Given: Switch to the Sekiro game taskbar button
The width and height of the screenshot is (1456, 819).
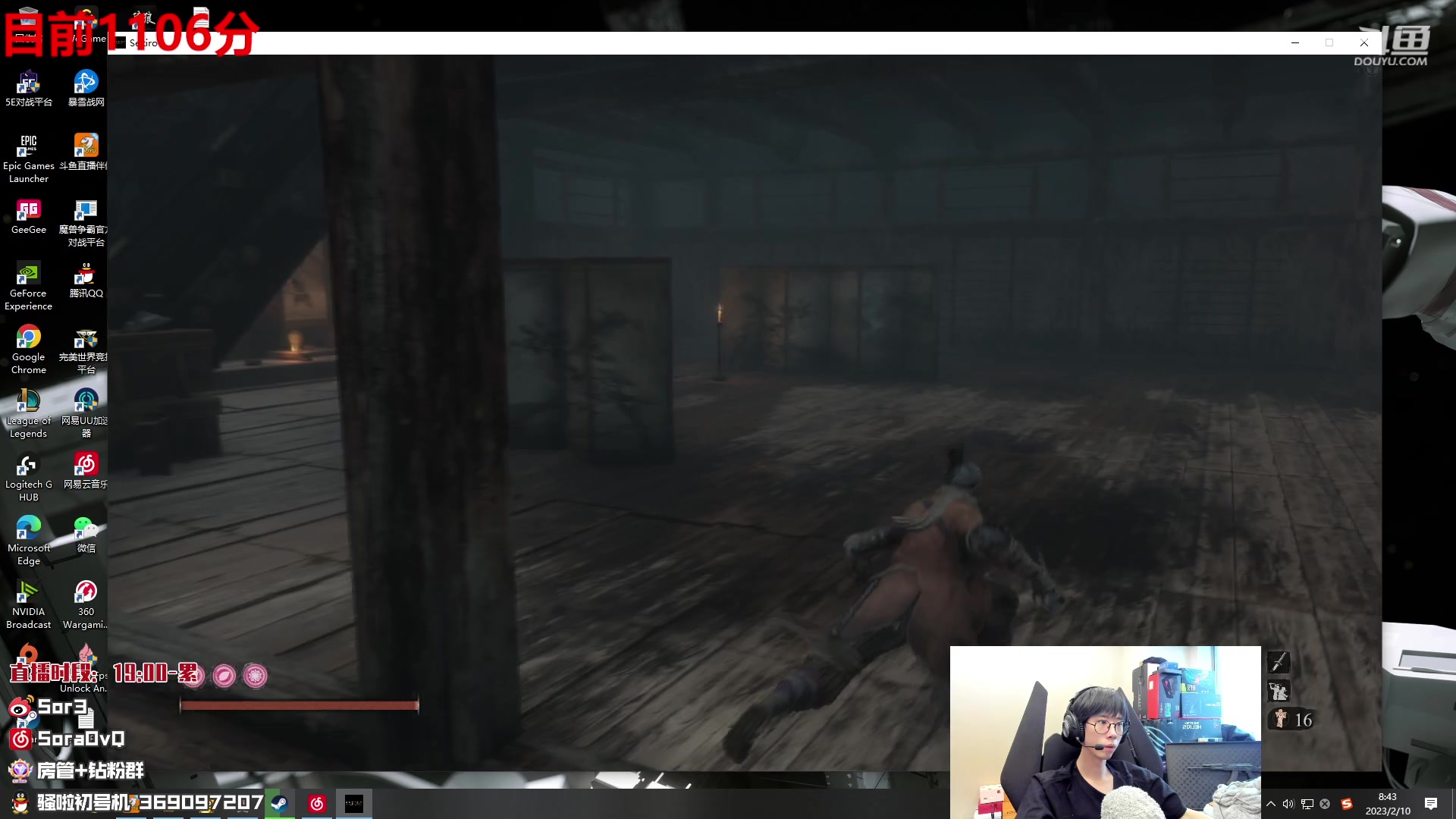Looking at the screenshot, I should [354, 803].
